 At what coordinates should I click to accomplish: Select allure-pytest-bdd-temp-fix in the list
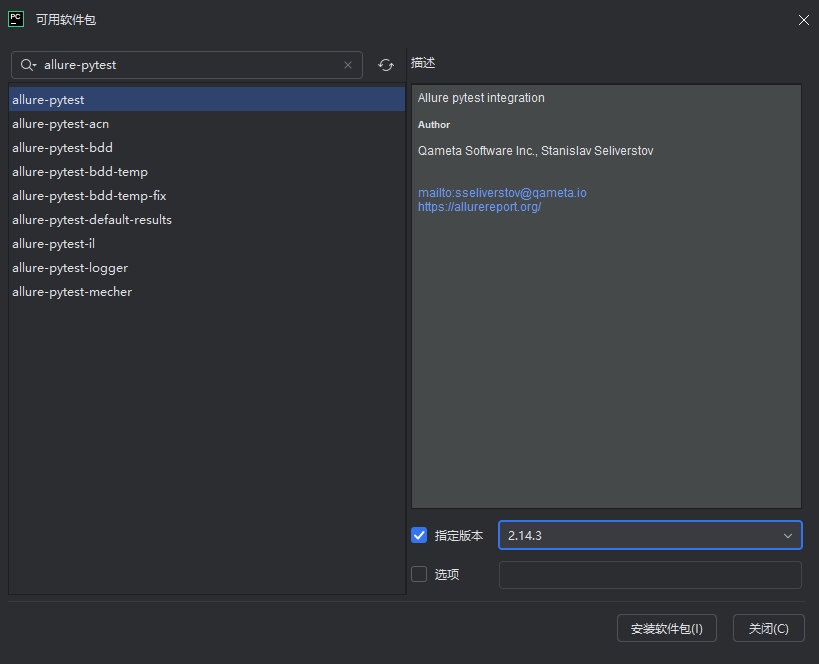[207, 196]
